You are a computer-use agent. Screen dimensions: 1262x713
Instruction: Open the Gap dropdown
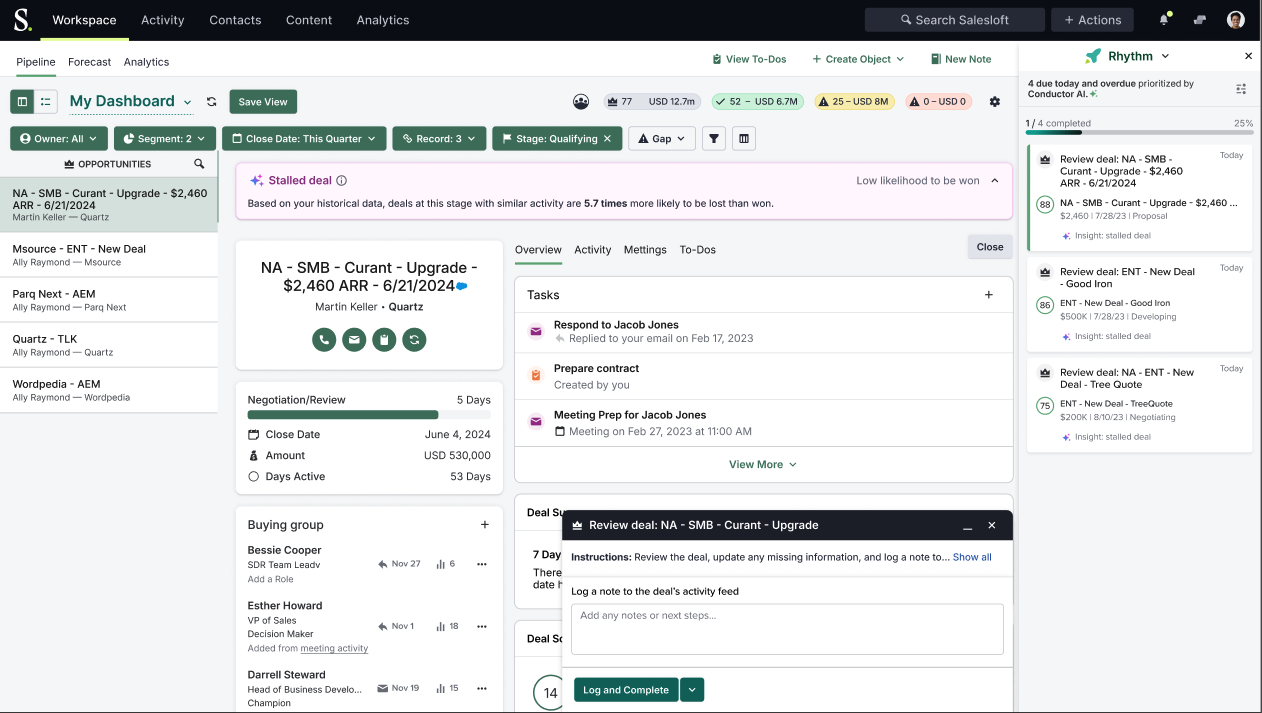(662, 139)
